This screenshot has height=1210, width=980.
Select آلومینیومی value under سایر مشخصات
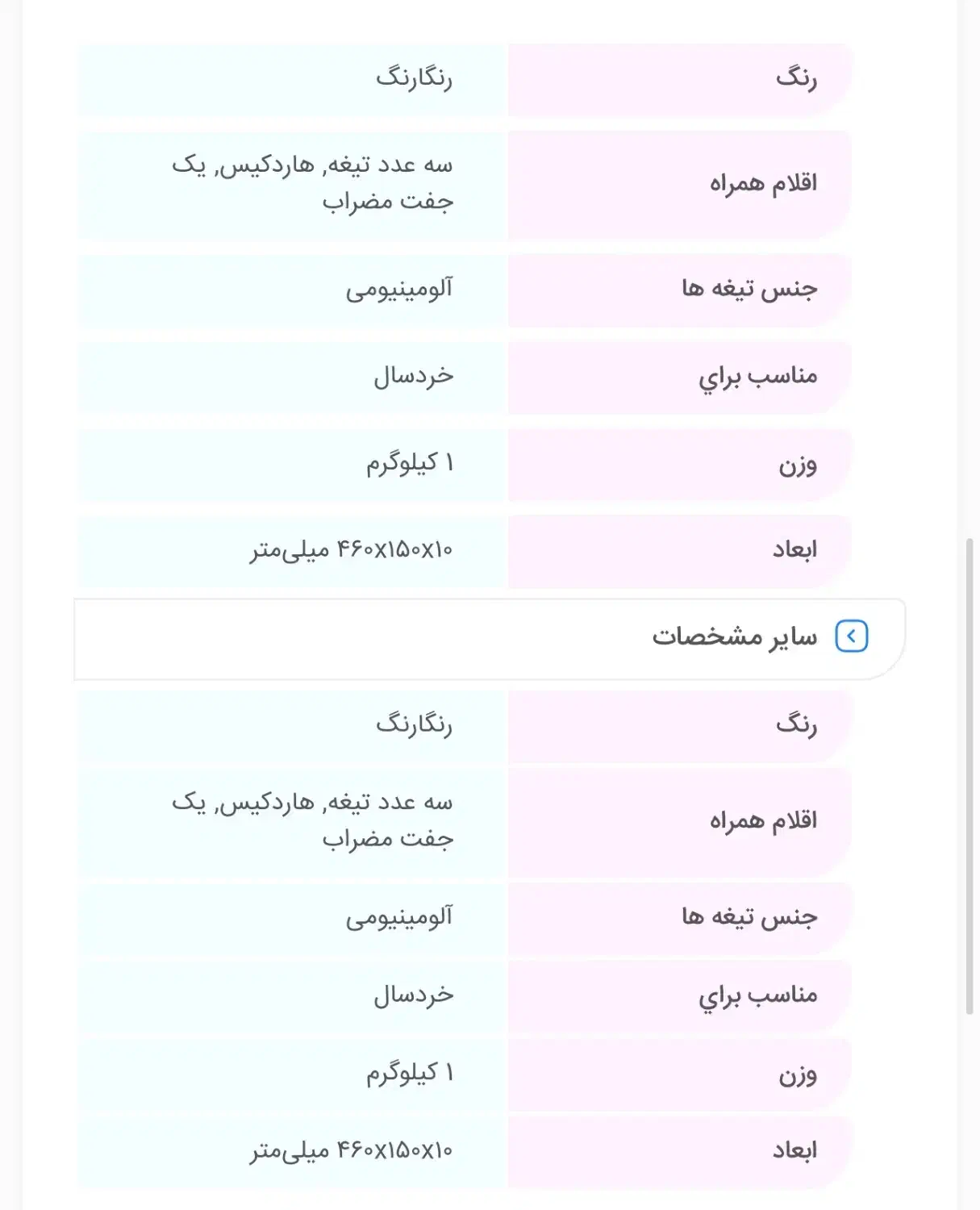click(399, 917)
